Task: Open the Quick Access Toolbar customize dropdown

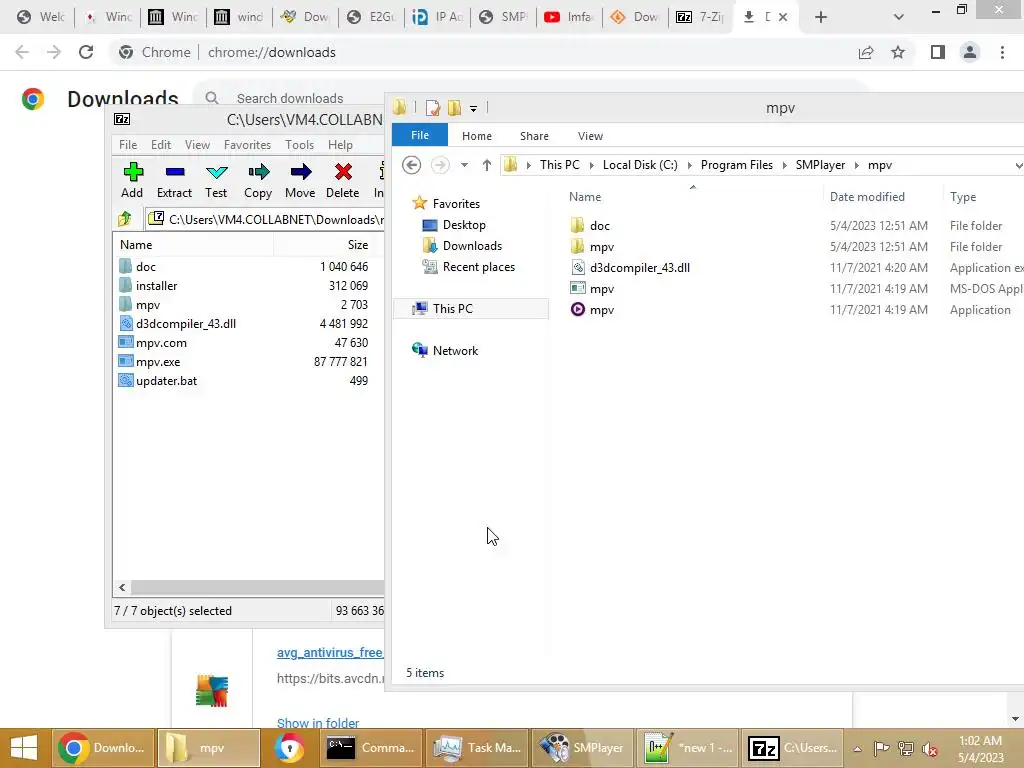Action: point(473,108)
